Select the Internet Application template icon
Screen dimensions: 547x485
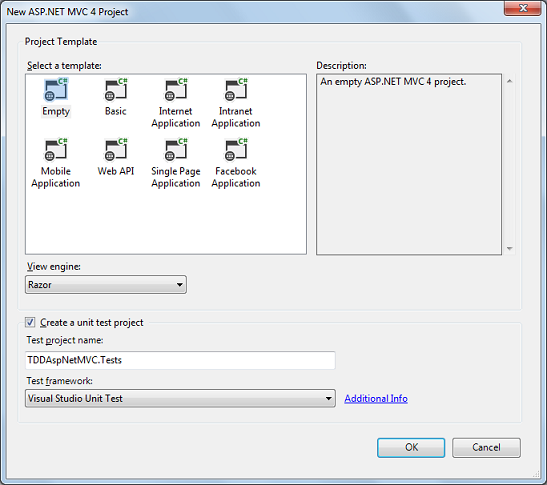(x=176, y=90)
